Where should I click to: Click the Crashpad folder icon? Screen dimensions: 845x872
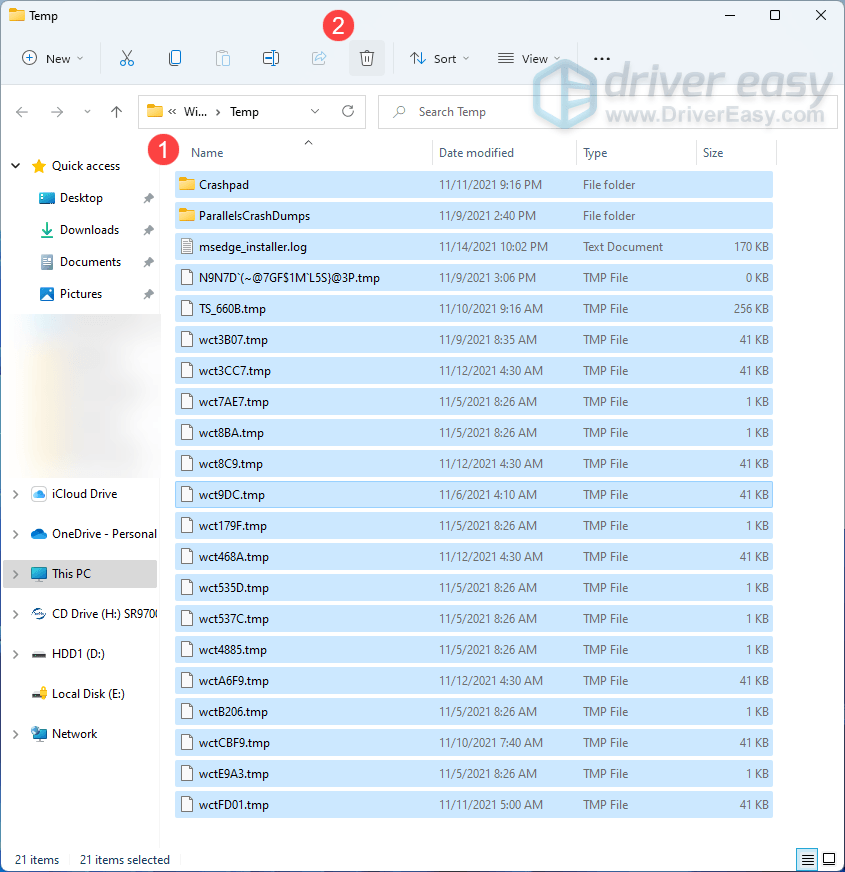coord(187,184)
